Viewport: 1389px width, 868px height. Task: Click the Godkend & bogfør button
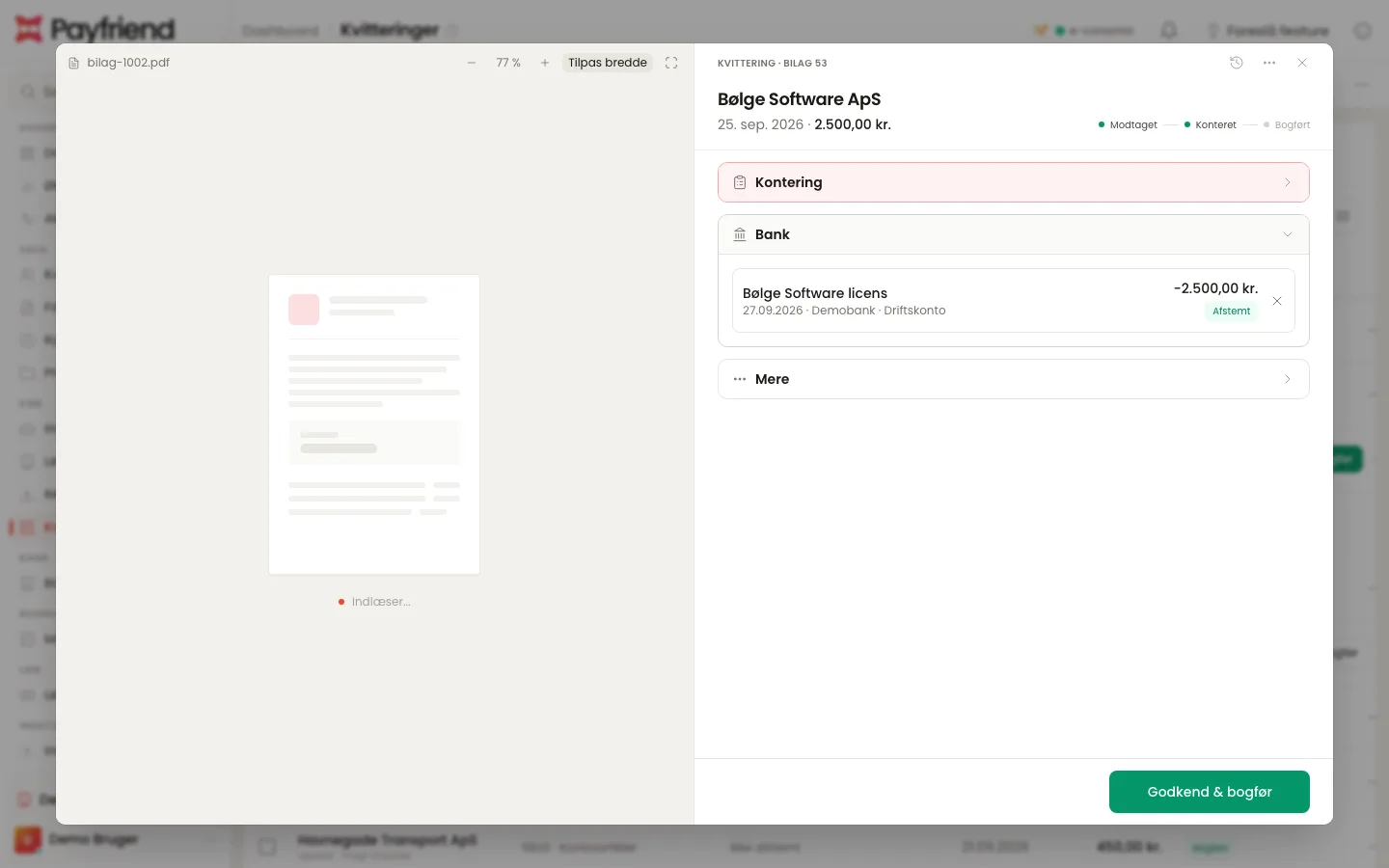point(1210,792)
